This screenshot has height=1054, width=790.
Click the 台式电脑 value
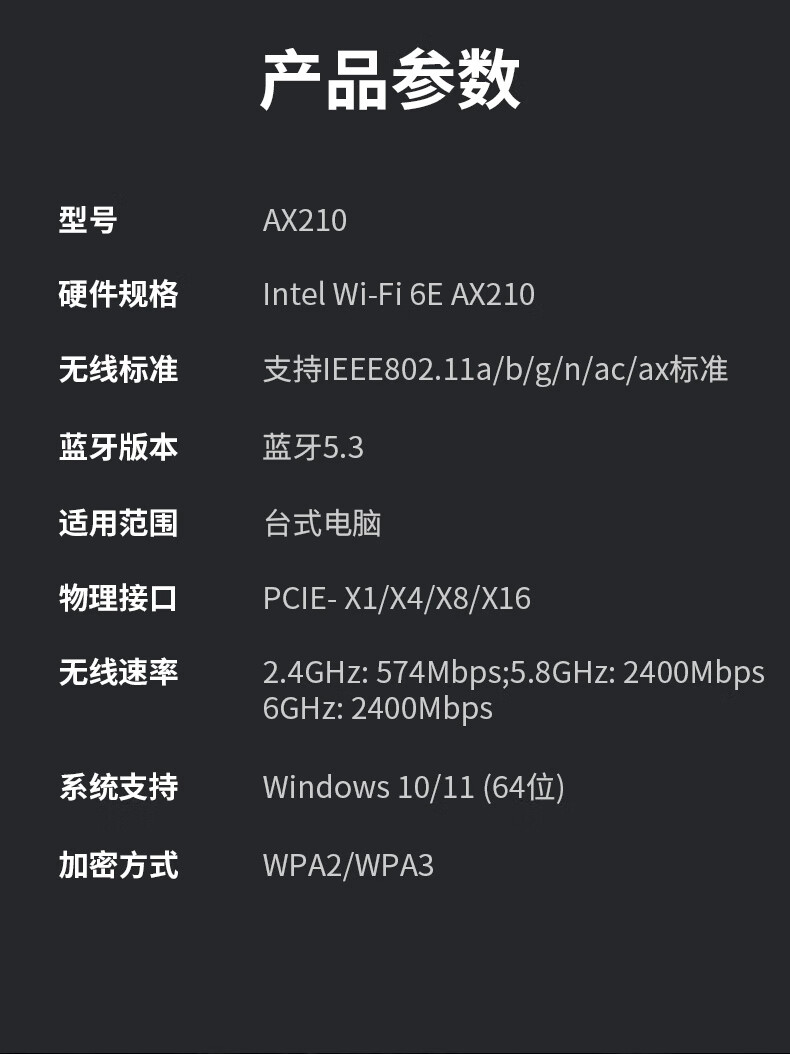[322, 522]
